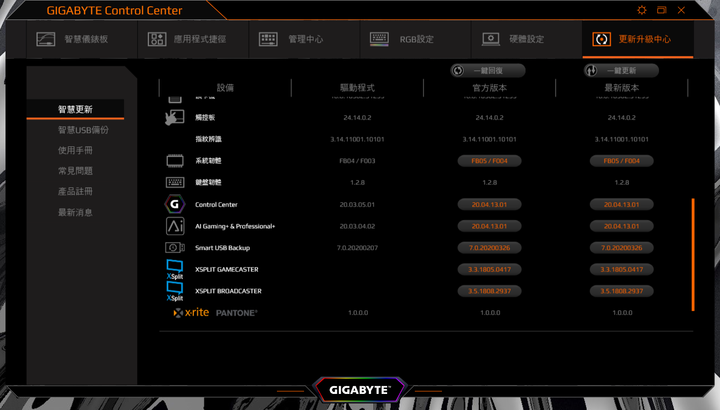Click the 最新版本 column header
This screenshot has height=410, width=720.
coord(622,88)
